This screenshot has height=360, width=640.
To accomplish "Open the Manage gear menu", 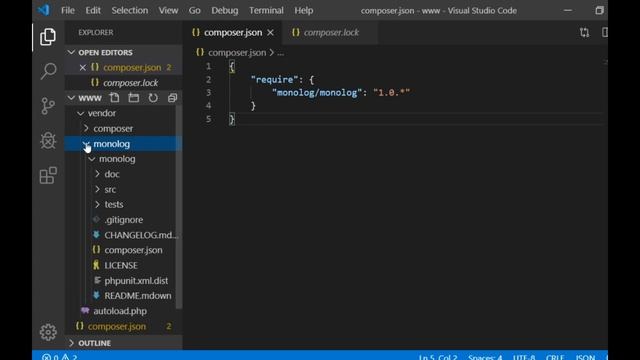I will 48,332.
